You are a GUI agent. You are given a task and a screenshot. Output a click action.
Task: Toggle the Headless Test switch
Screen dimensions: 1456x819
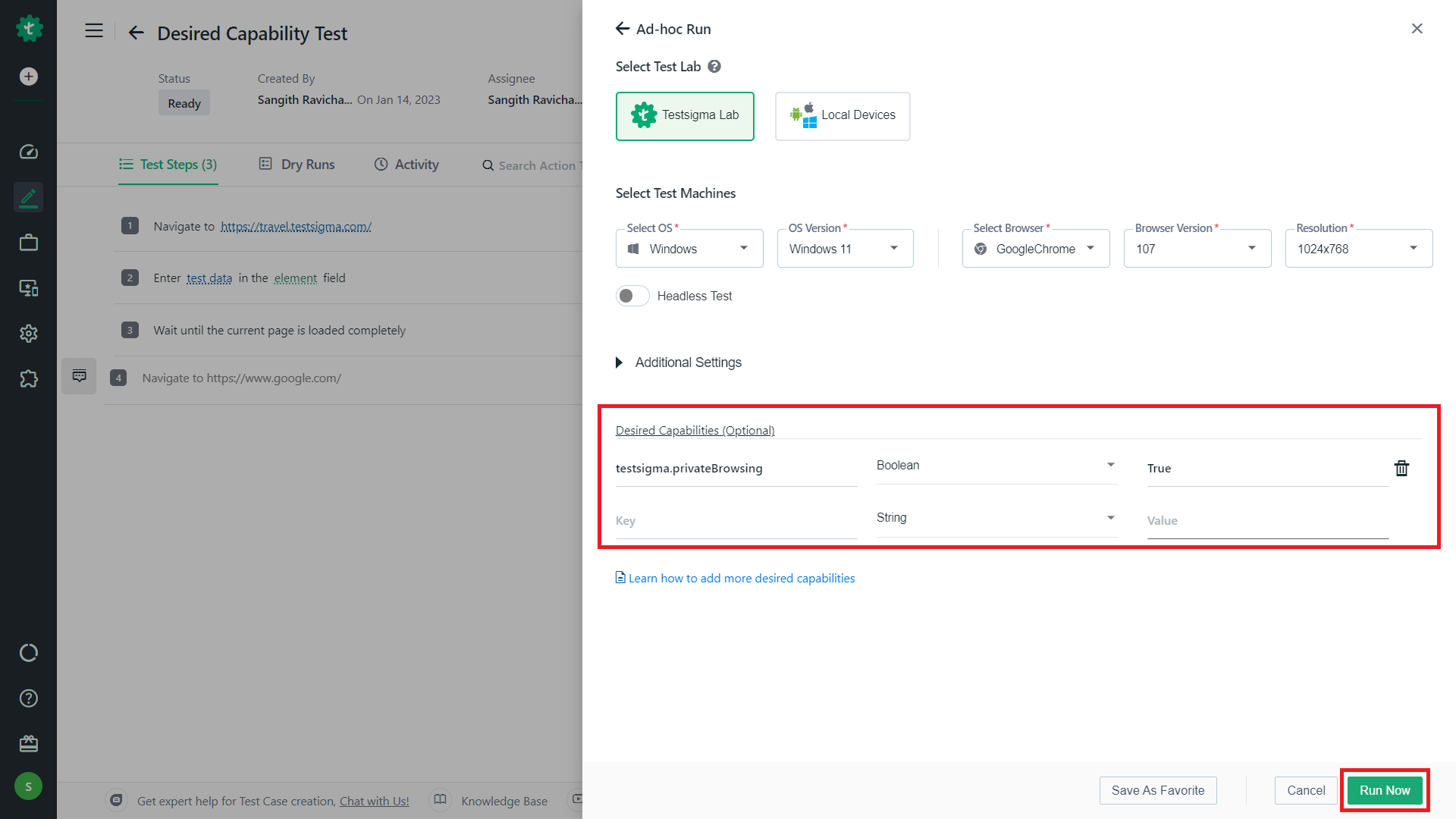(632, 296)
